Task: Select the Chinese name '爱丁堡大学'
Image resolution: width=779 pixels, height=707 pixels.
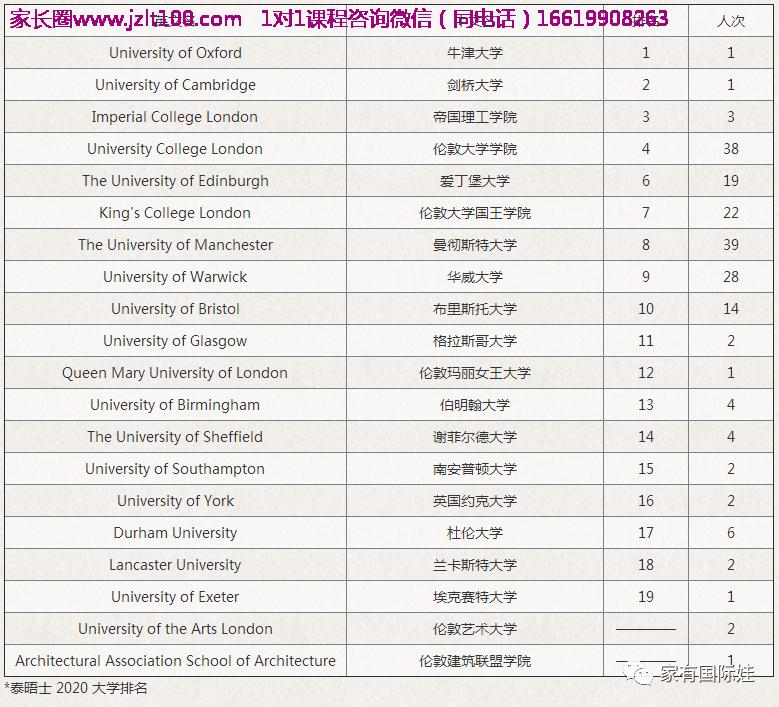Action: tap(475, 181)
